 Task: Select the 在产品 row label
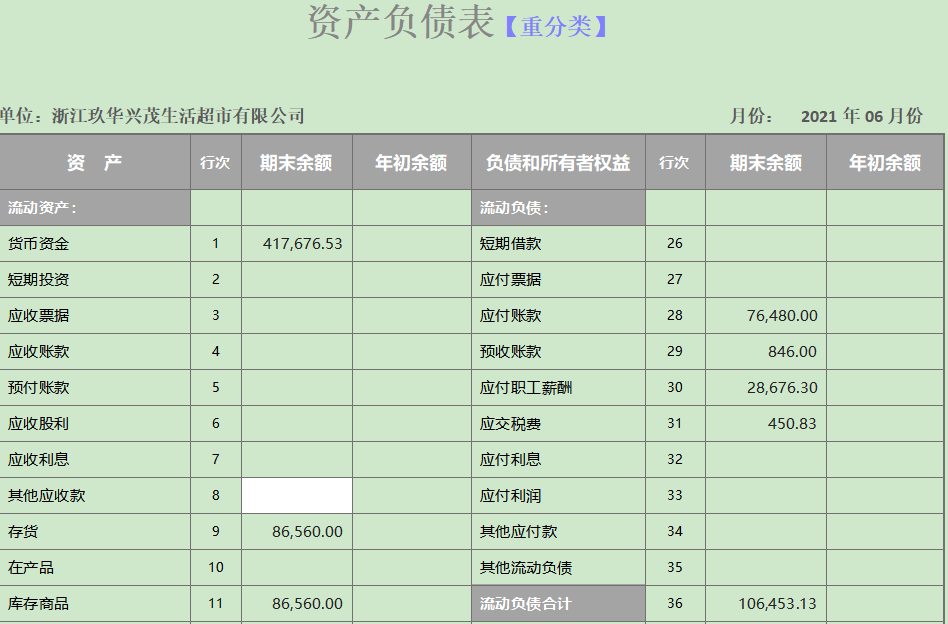coord(30,567)
